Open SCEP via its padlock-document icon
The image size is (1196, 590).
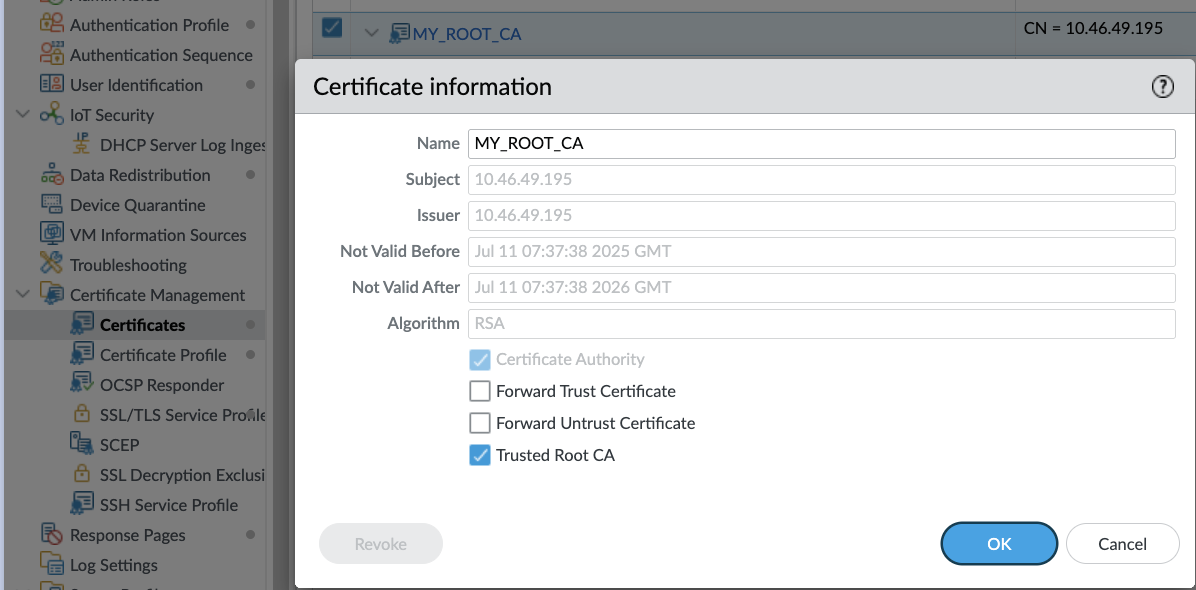[81, 444]
